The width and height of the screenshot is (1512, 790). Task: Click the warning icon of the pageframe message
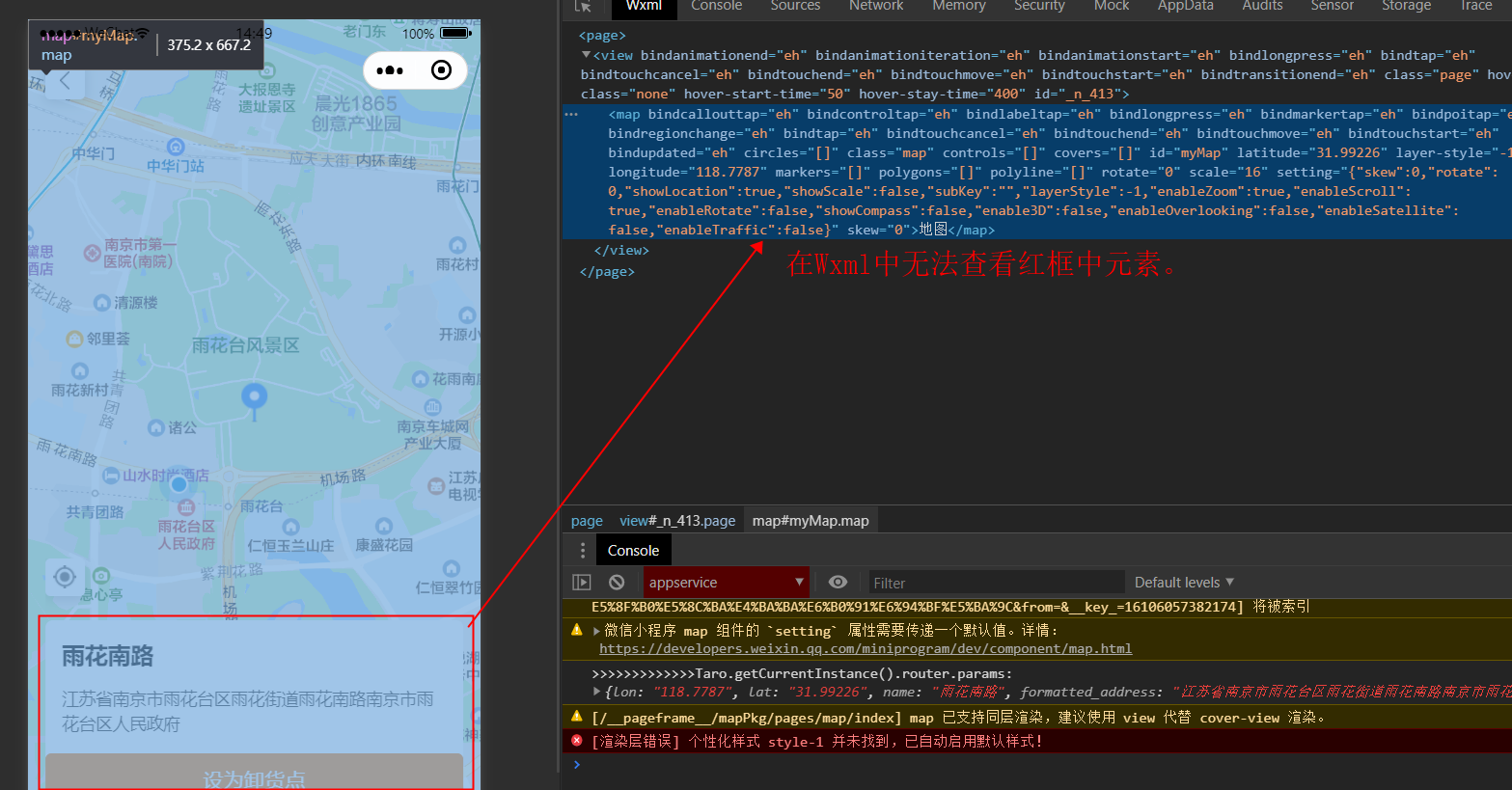click(x=577, y=717)
